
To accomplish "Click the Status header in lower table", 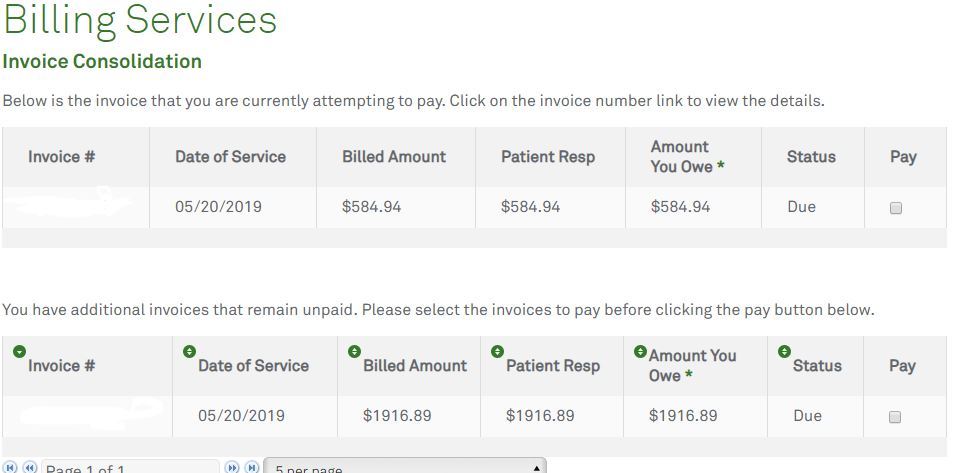I will tap(817, 365).
